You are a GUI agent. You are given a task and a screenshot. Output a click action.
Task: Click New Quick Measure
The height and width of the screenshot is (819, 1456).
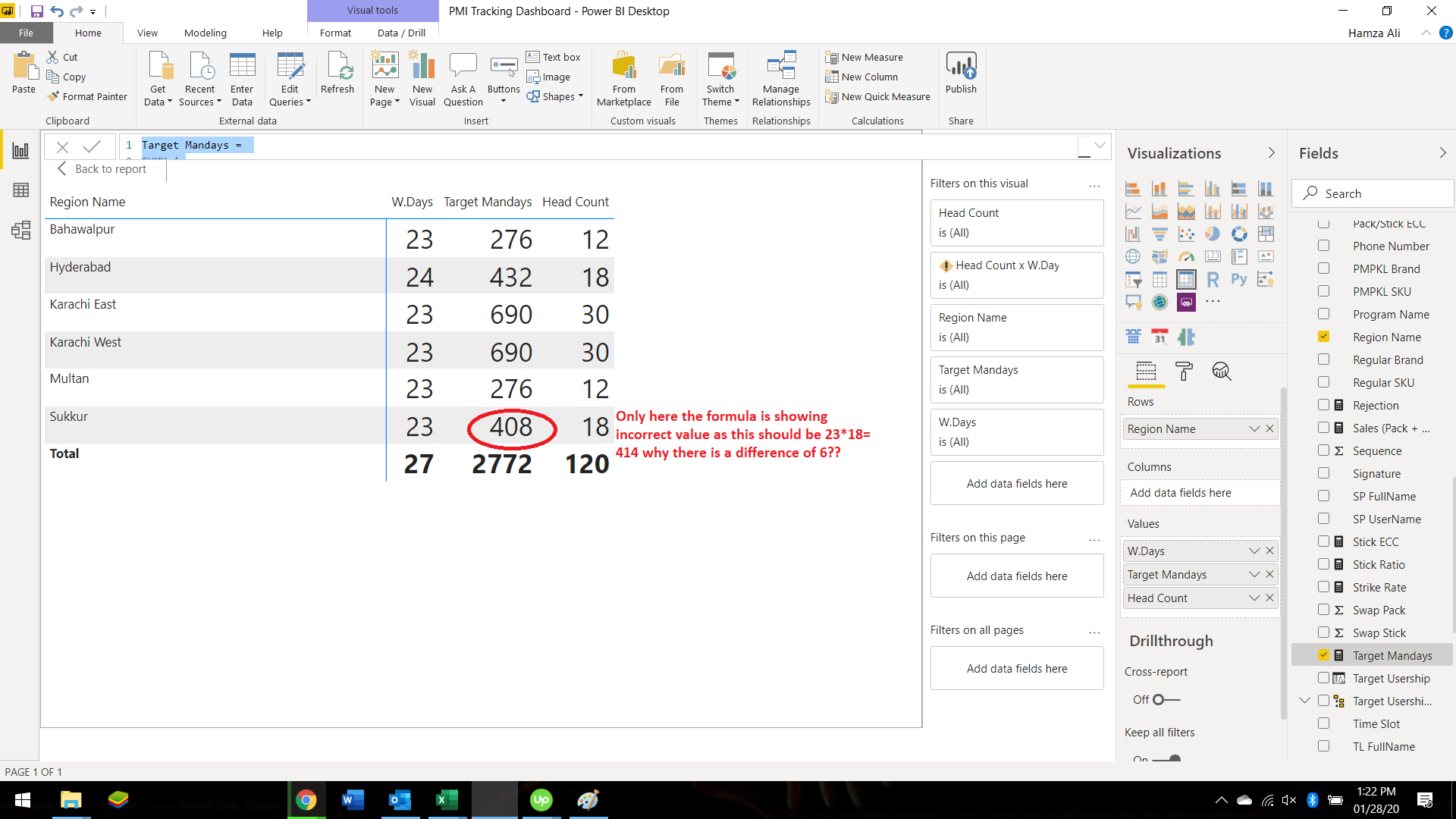click(x=877, y=96)
